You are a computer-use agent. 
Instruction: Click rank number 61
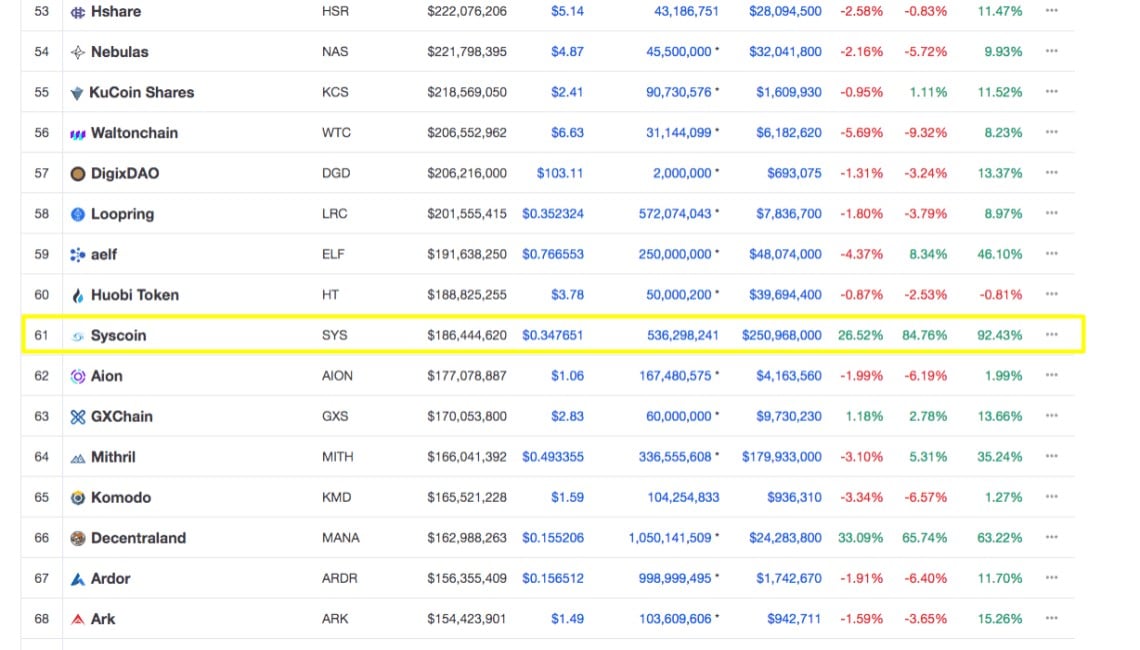pos(41,335)
